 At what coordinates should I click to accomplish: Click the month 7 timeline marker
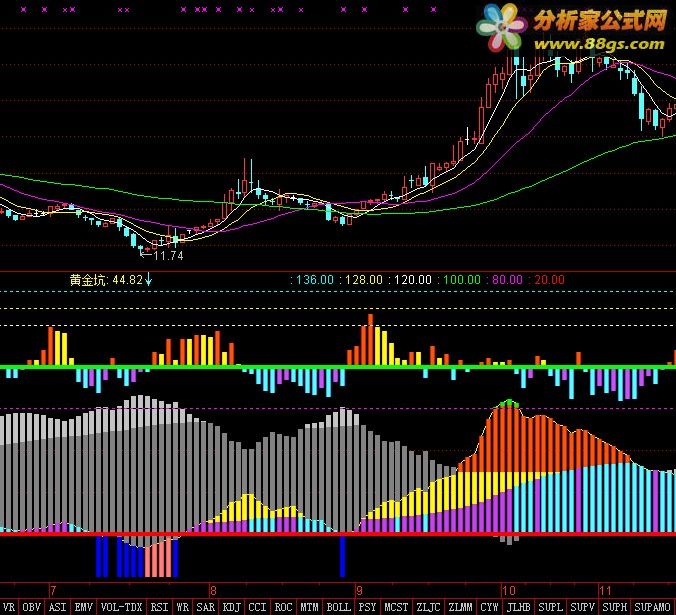coord(53,590)
